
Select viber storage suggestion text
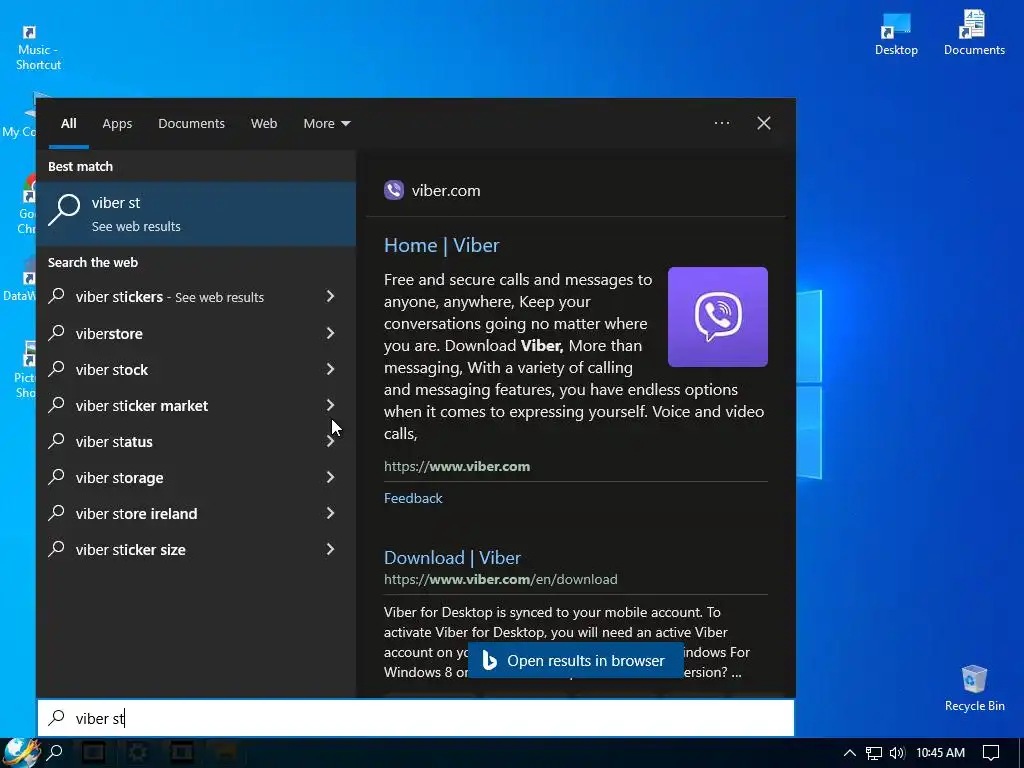click(120, 478)
